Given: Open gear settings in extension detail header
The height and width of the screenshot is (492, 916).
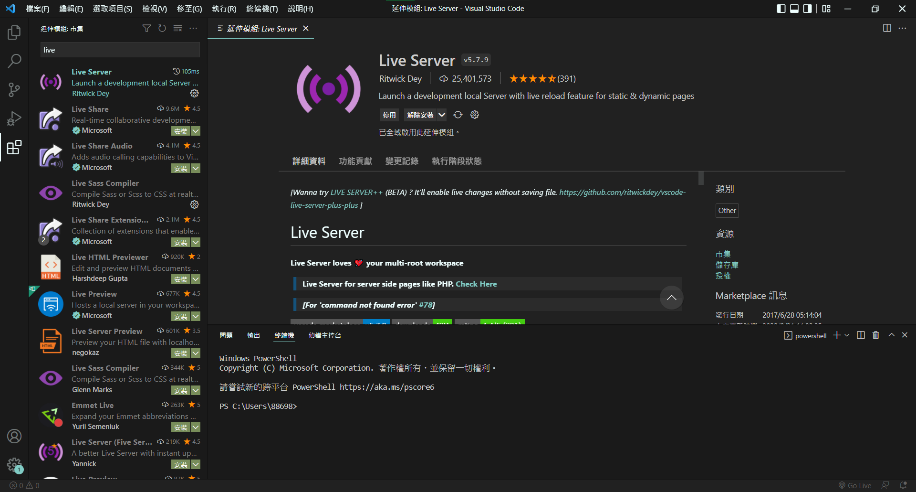Looking at the screenshot, I should (x=474, y=115).
